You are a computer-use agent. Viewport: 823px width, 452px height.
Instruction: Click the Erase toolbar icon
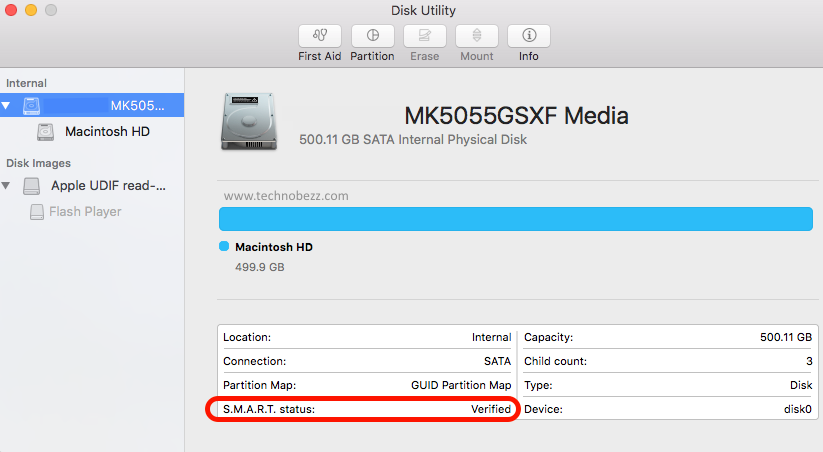(424, 36)
